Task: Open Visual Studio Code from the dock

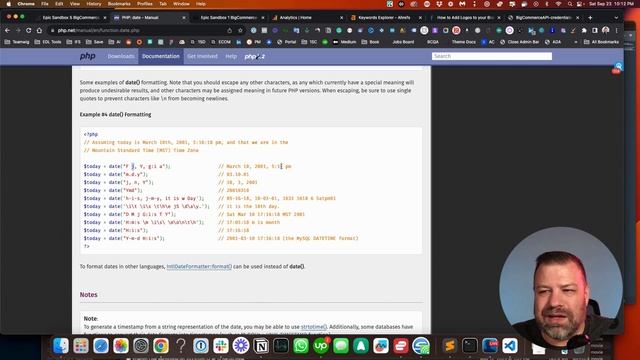Action: click(509, 346)
